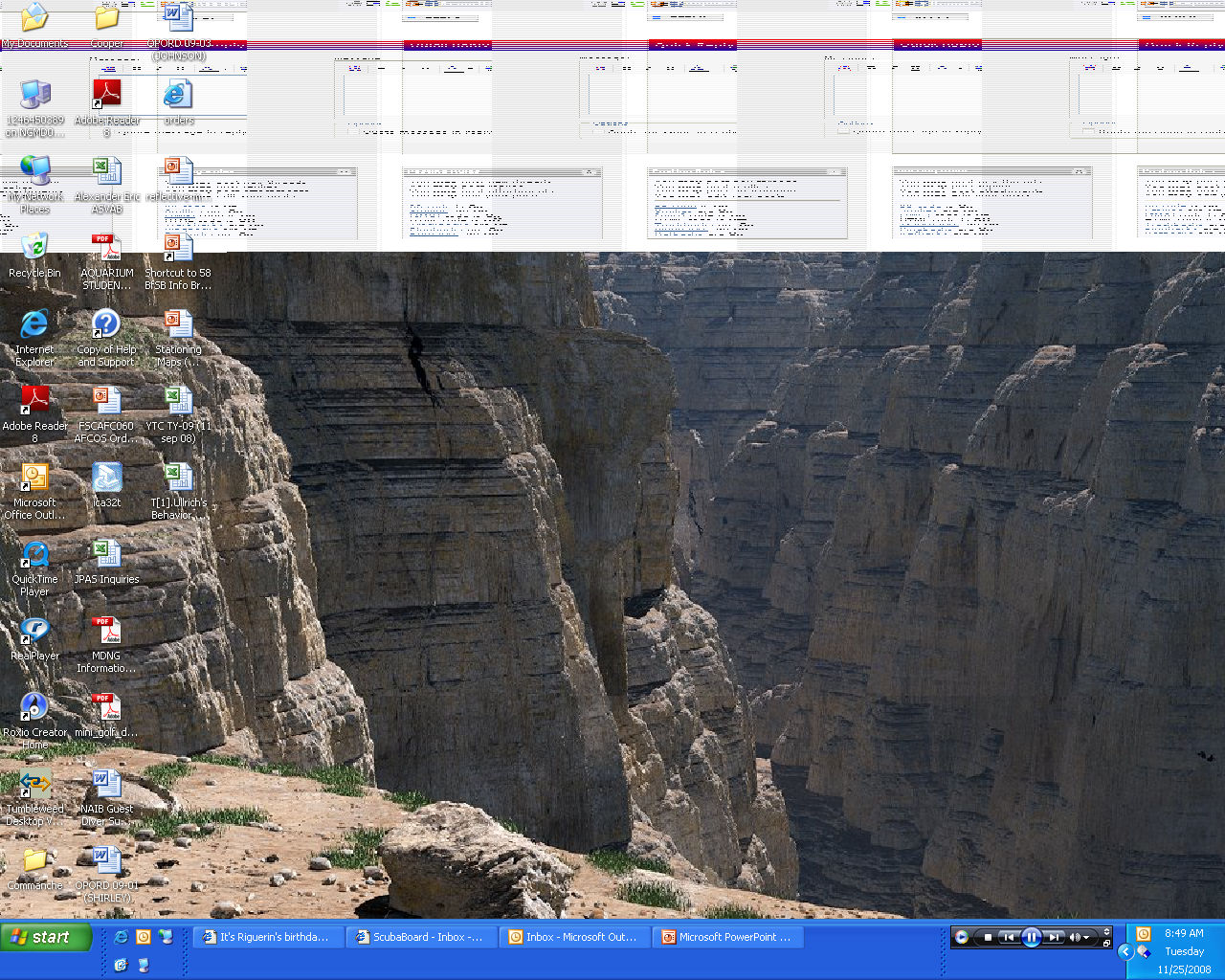Launch Internet Explorer from Quick Launch
This screenshot has width=1225, height=980.
click(121, 937)
